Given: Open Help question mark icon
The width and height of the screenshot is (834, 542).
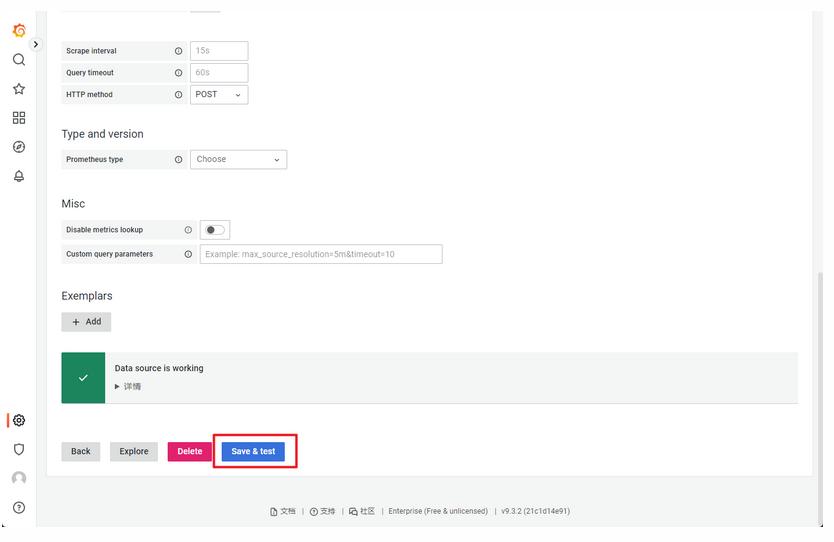Looking at the screenshot, I should (19, 507).
